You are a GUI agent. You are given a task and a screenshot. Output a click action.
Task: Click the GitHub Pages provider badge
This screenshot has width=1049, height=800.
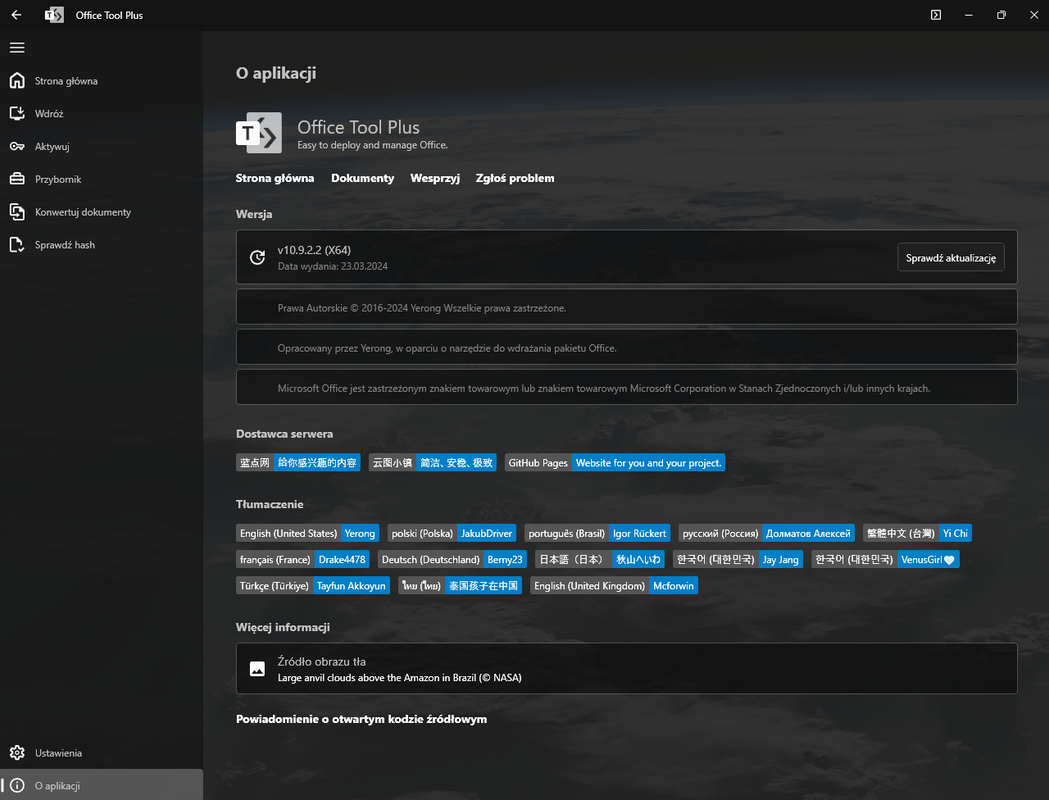point(615,462)
